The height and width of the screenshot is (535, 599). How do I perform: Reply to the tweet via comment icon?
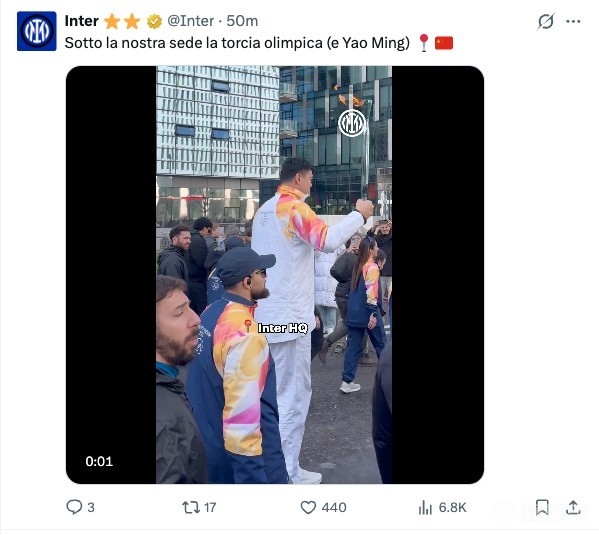(x=74, y=507)
